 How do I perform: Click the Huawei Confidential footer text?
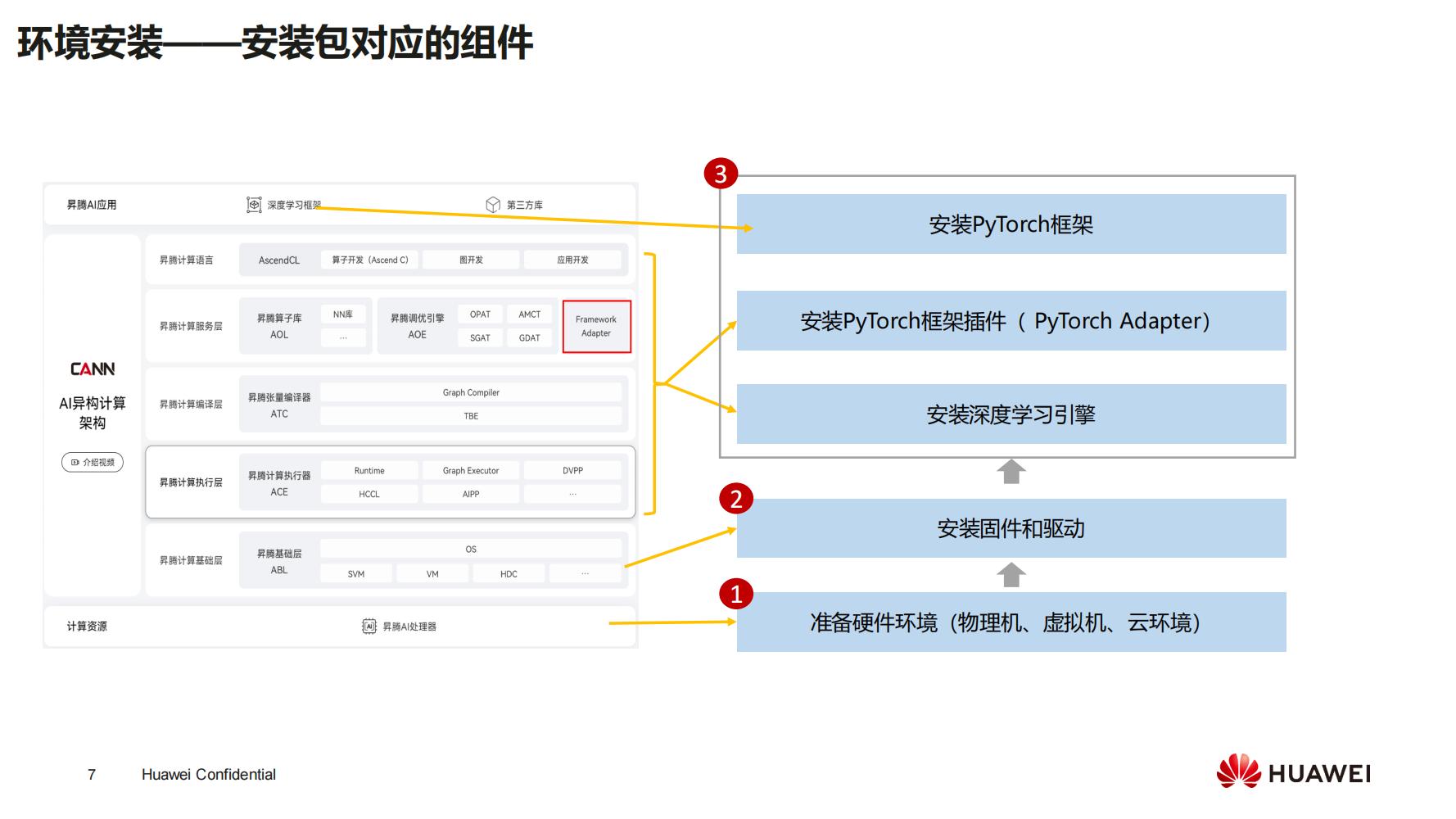[x=209, y=775]
